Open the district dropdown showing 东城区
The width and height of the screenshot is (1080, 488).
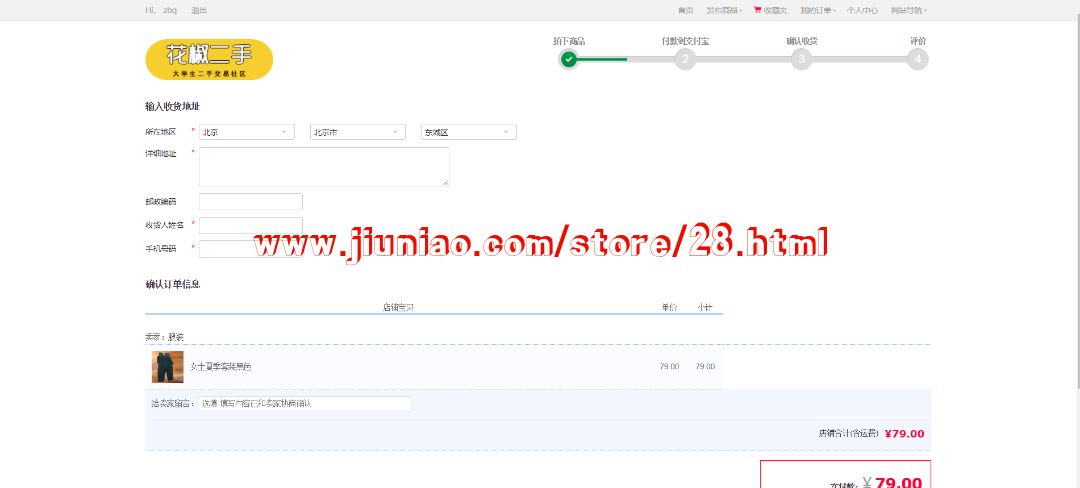(468, 132)
